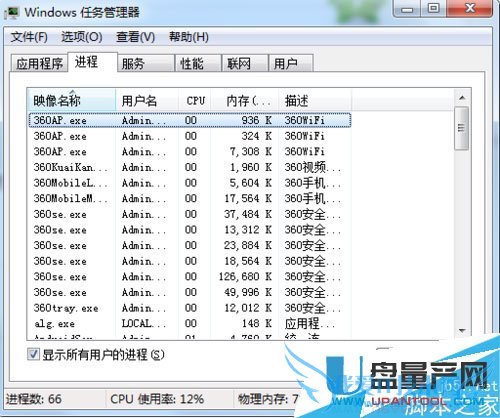Sort by 内存 column header
This screenshot has width=500, height=418.
click(x=245, y=100)
